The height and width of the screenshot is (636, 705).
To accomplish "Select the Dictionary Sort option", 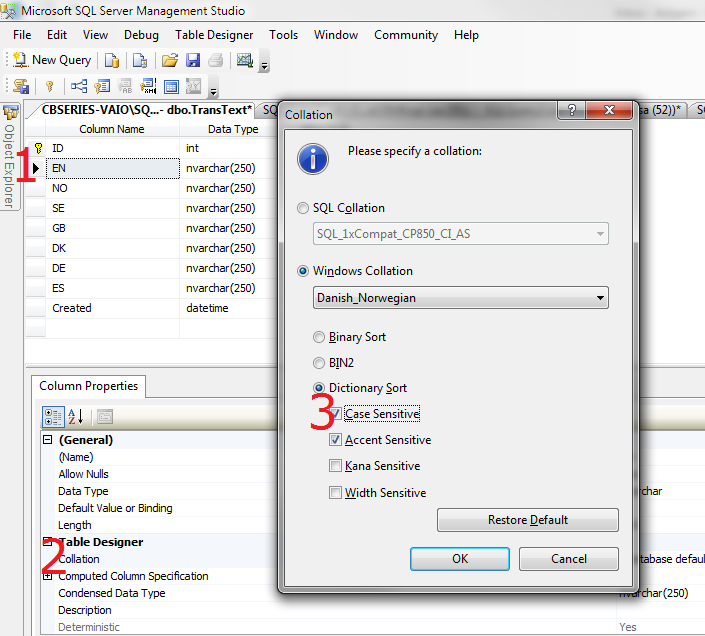I will (x=319, y=388).
